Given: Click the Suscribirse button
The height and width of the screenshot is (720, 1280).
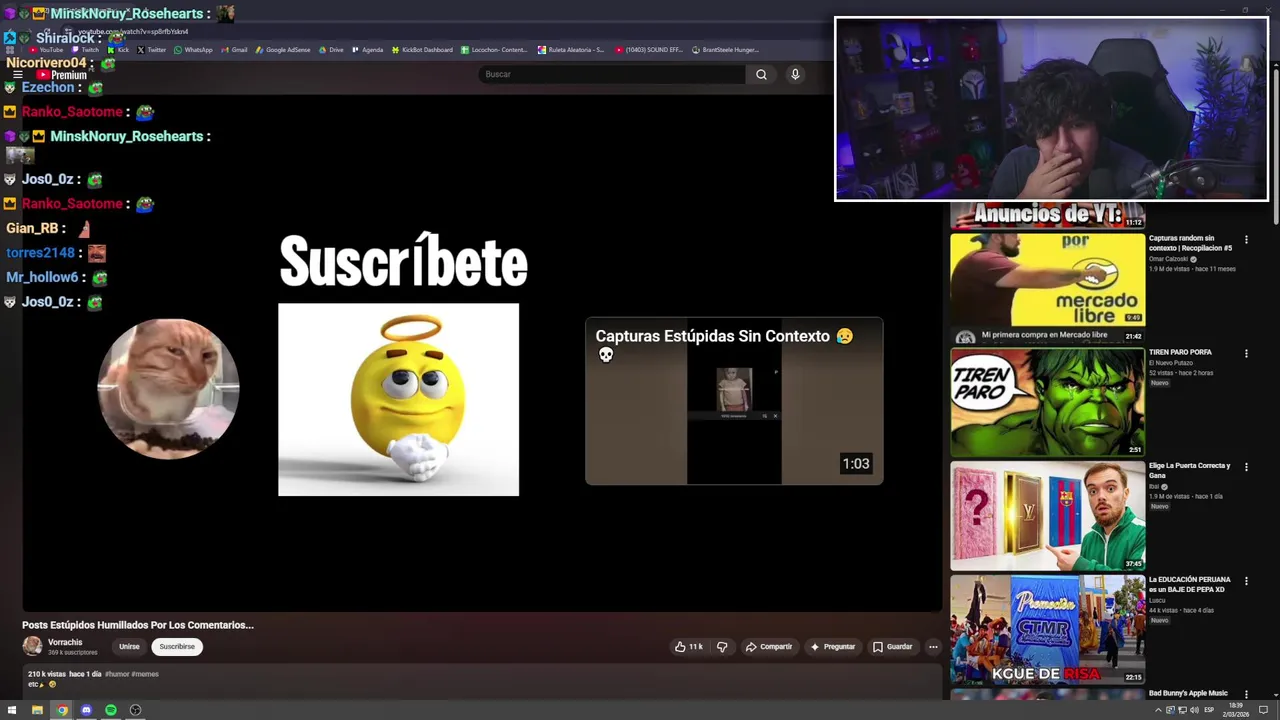Looking at the screenshot, I should (177, 647).
